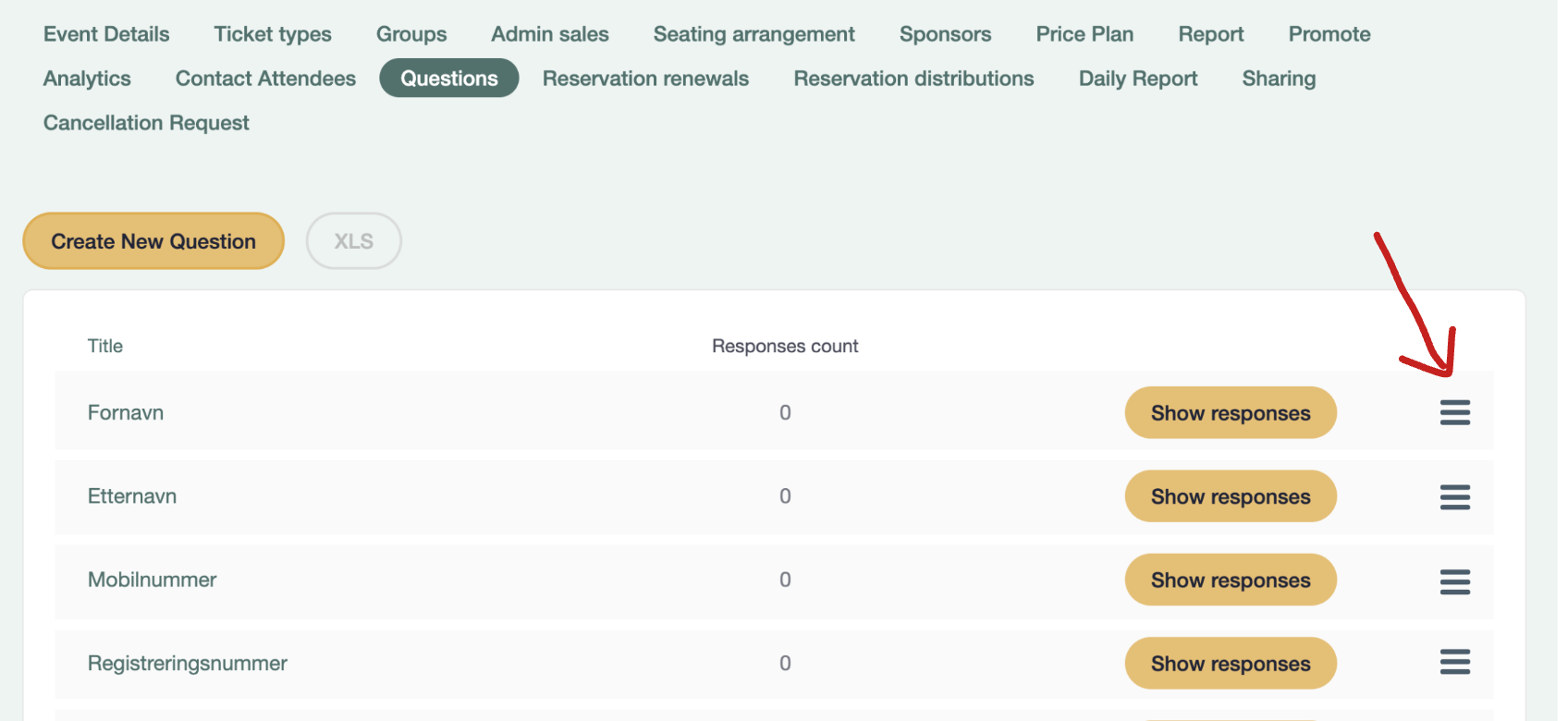Image resolution: width=1568 pixels, height=721 pixels.
Task: Go to the Cancellation Request tab
Action: click(146, 123)
